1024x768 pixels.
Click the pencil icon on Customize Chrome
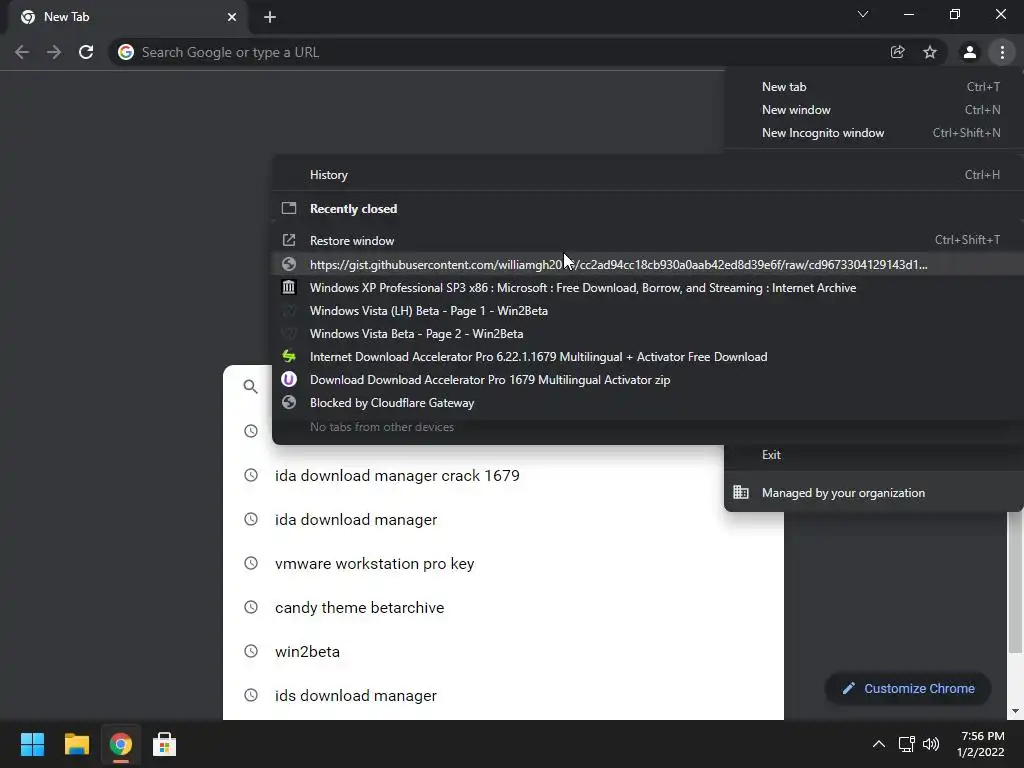(848, 688)
